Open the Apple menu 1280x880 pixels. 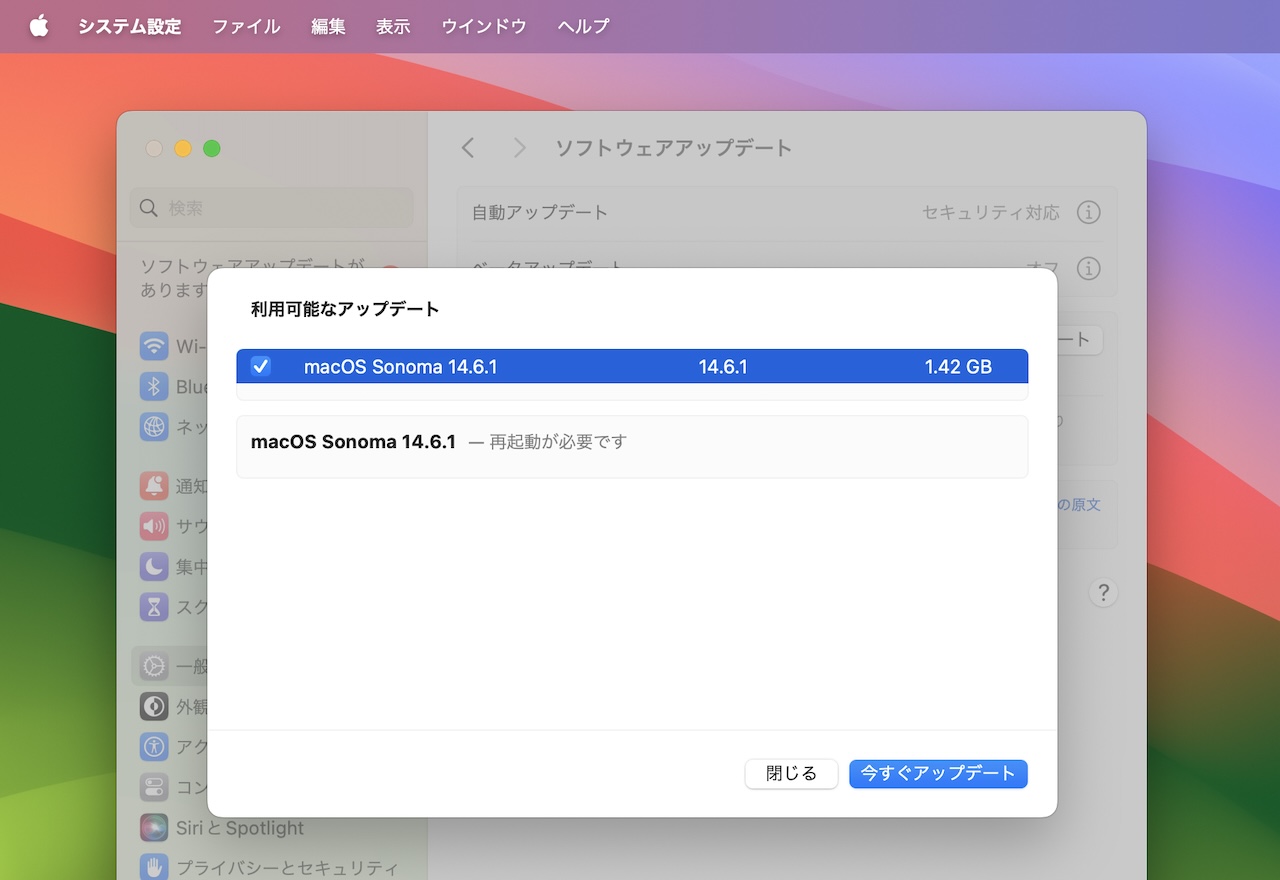click(39, 26)
